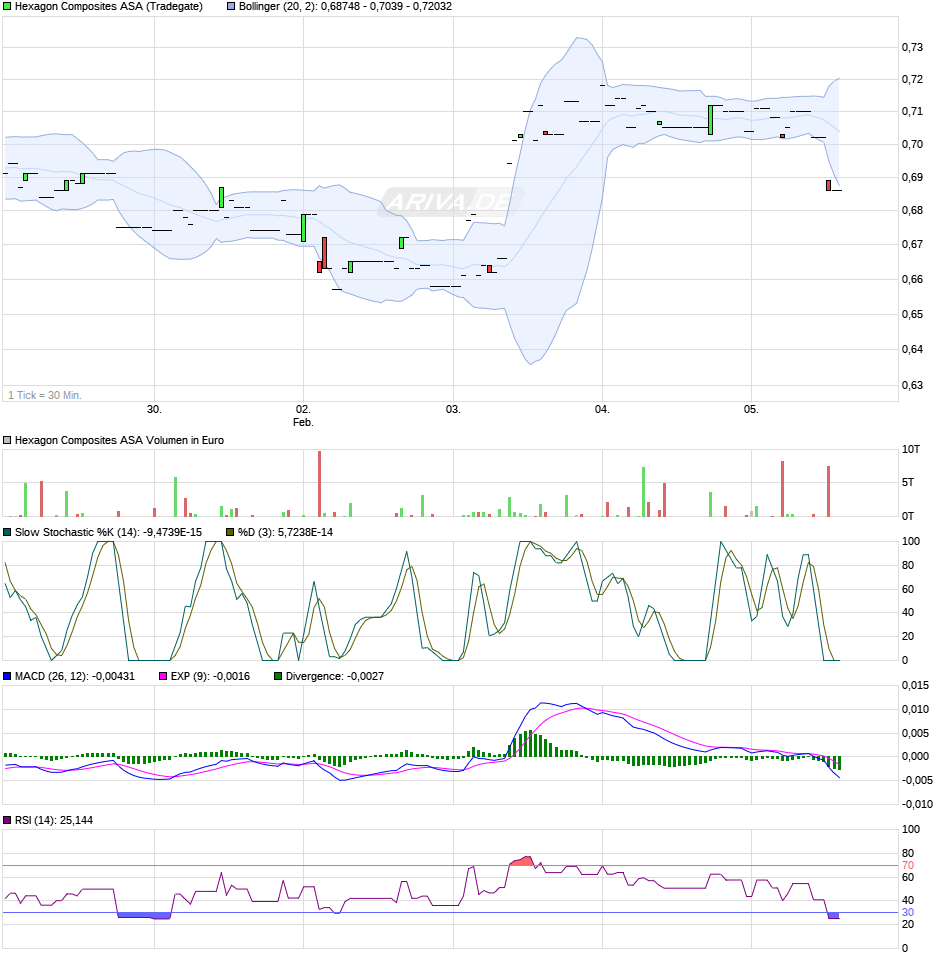Click the olive %D (3) legend swatch
Image resolution: width=940 pixels, height=958 pixels.
tap(230, 533)
